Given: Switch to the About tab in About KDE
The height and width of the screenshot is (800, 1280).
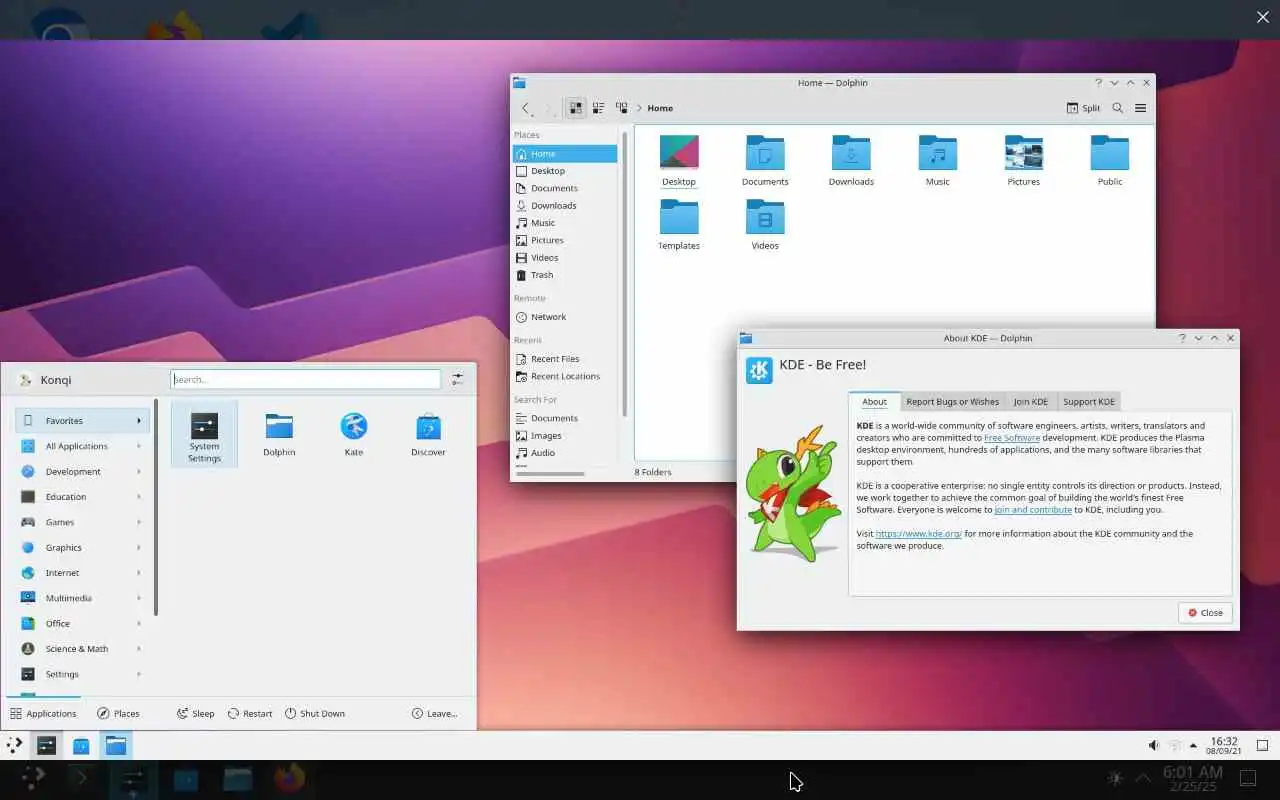Looking at the screenshot, I should click(874, 402).
